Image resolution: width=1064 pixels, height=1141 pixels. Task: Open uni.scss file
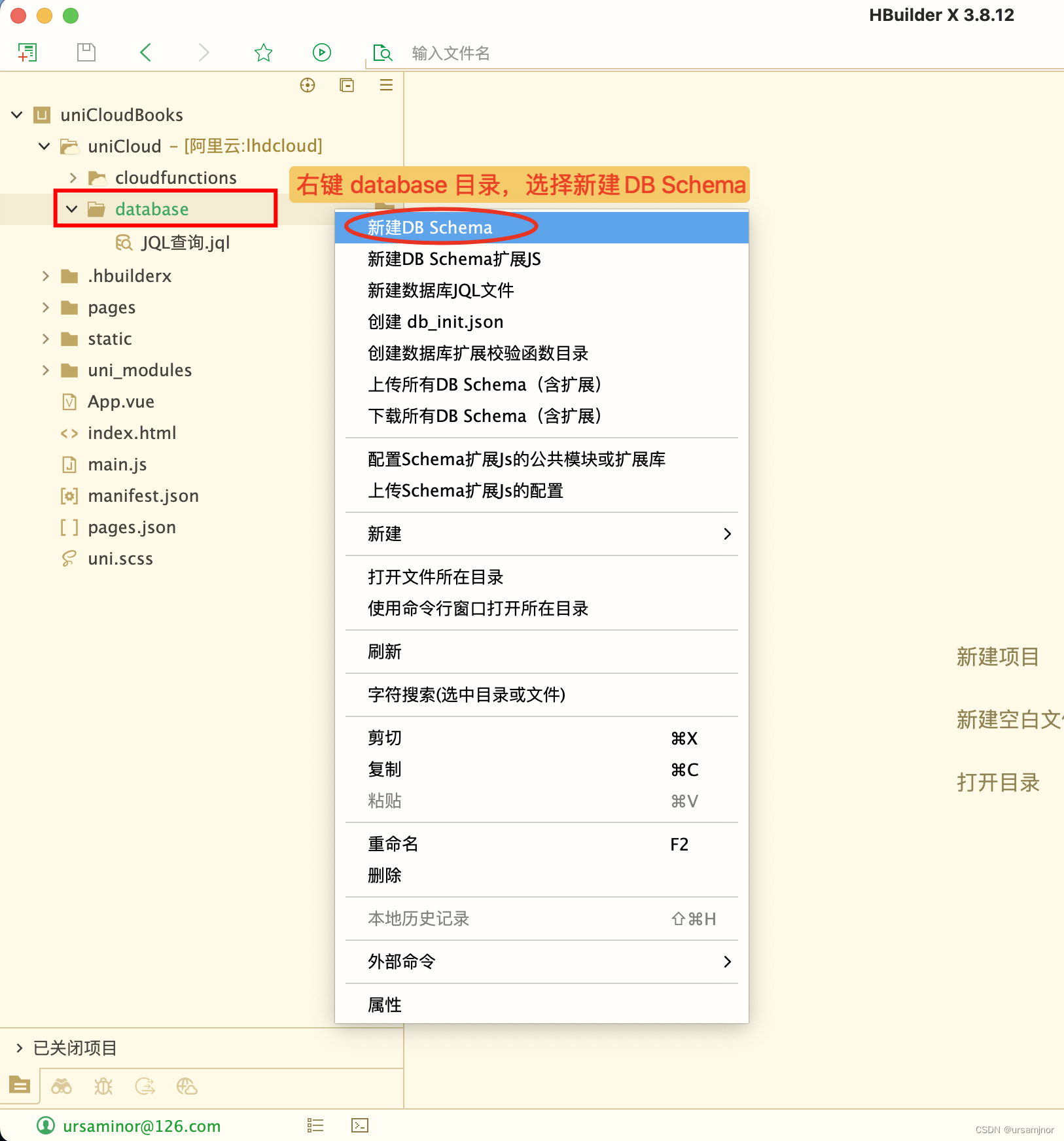point(120,559)
